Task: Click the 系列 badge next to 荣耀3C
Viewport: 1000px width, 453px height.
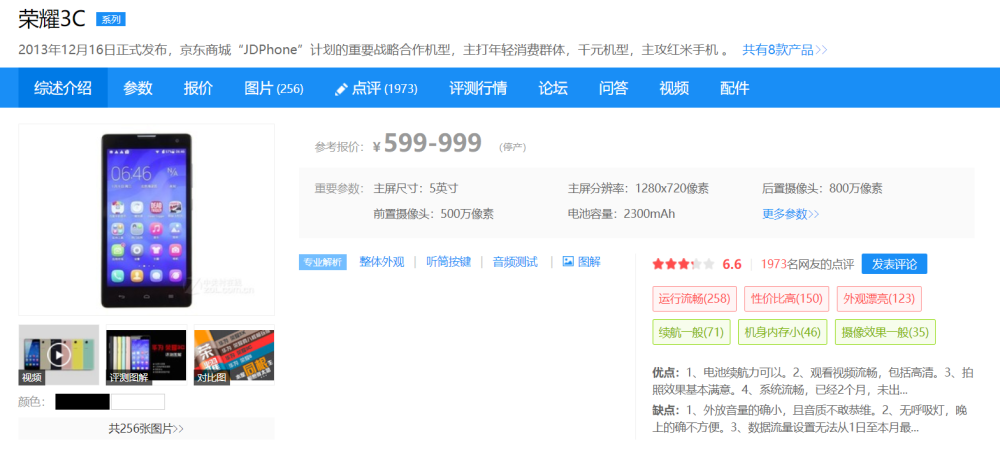Action: 111,19
